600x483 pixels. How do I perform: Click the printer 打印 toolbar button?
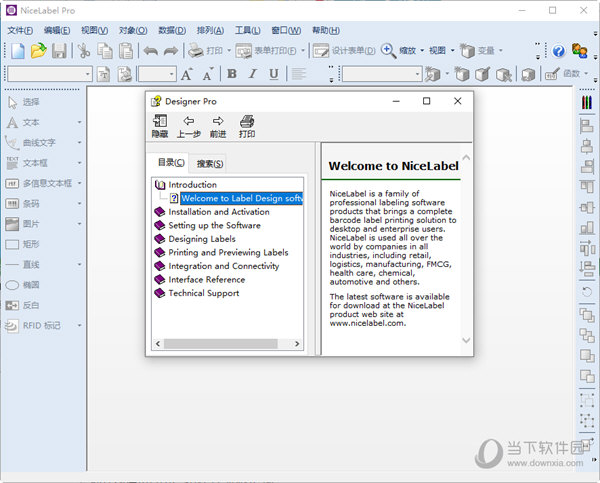click(x=205, y=51)
